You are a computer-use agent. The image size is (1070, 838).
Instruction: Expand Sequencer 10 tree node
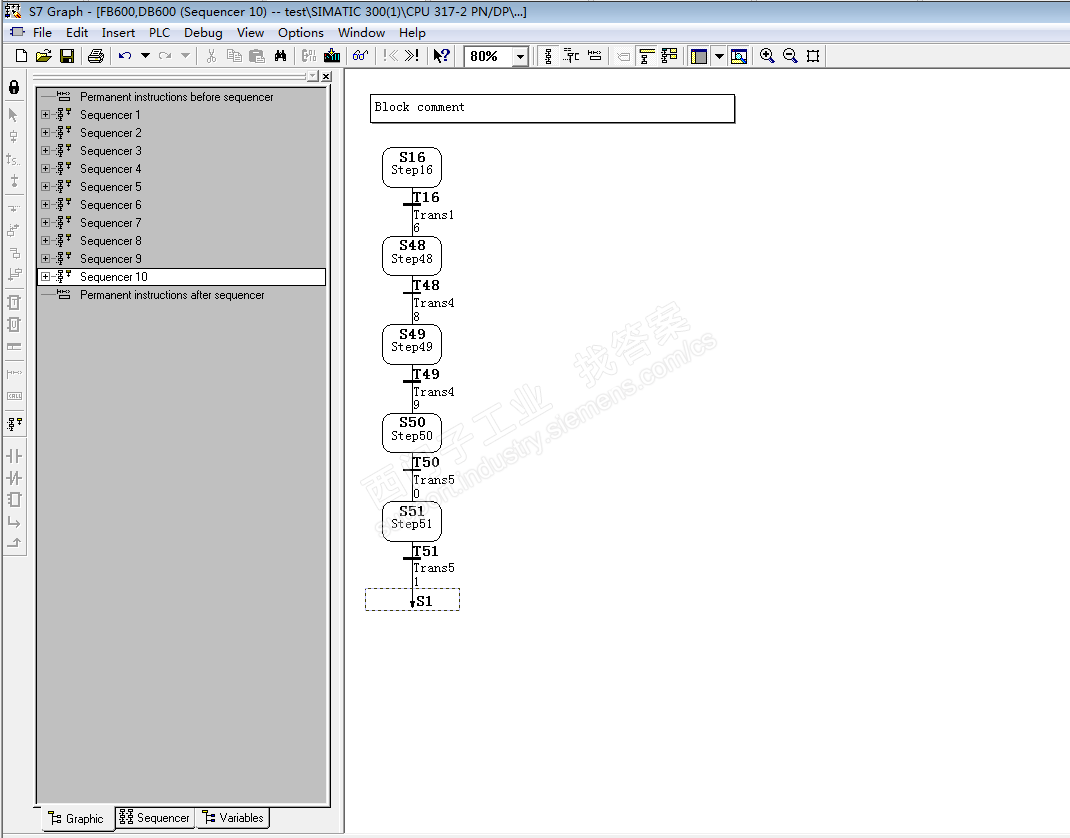[x=45, y=276]
